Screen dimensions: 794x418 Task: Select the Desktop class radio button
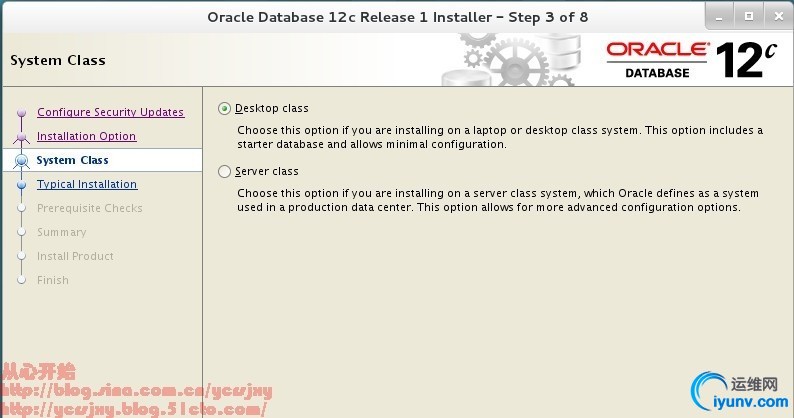pyautogui.click(x=224, y=108)
